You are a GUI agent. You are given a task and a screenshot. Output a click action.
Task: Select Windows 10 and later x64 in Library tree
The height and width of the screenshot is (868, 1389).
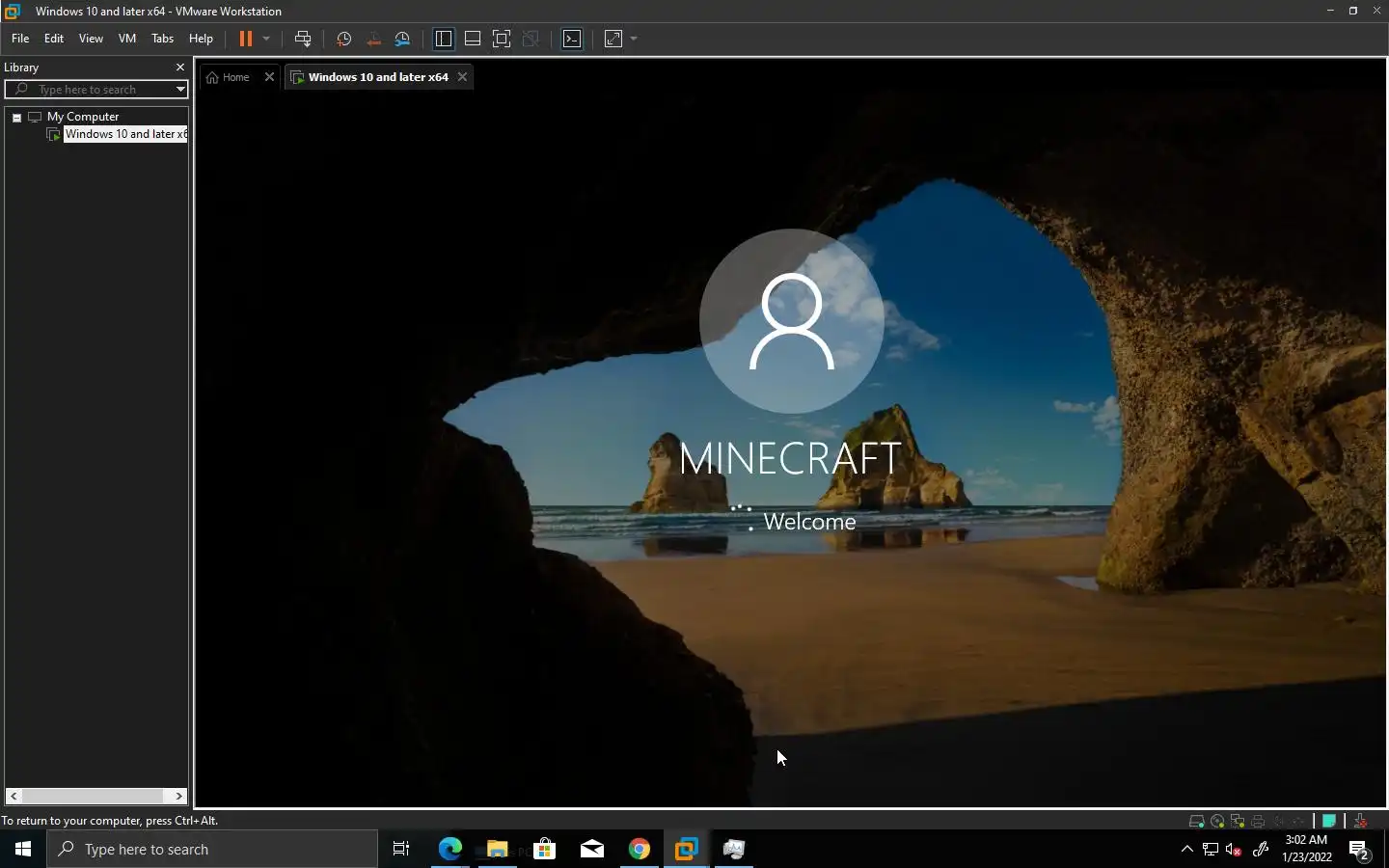pos(125,134)
